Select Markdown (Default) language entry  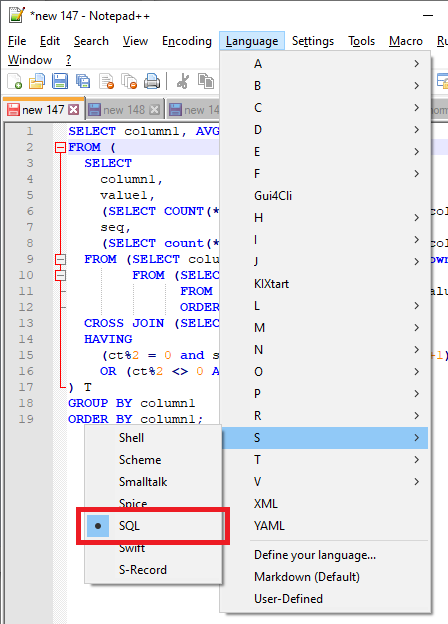coord(325,577)
